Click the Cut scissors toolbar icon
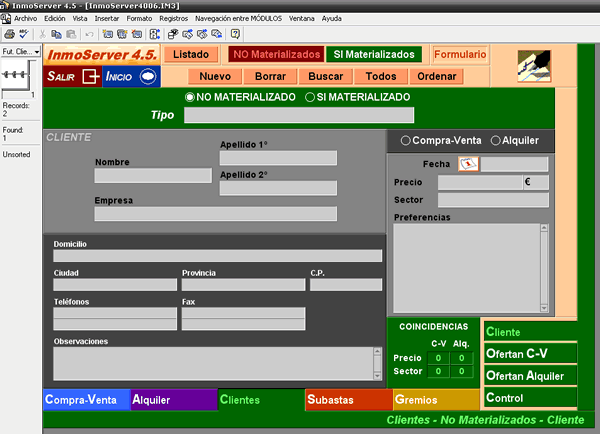Image resolution: width=600 pixels, height=434 pixels. [42, 34]
